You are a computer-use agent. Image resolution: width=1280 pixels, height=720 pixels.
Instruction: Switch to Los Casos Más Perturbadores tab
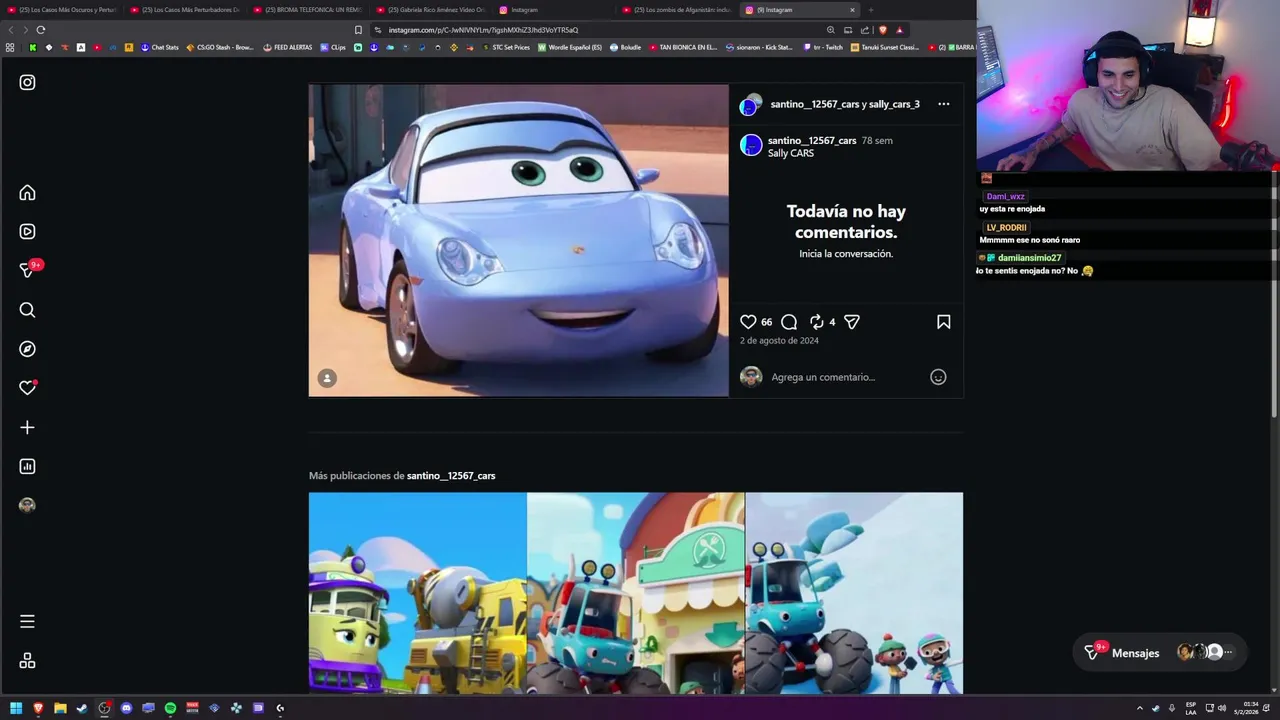click(x=185, y=10)
